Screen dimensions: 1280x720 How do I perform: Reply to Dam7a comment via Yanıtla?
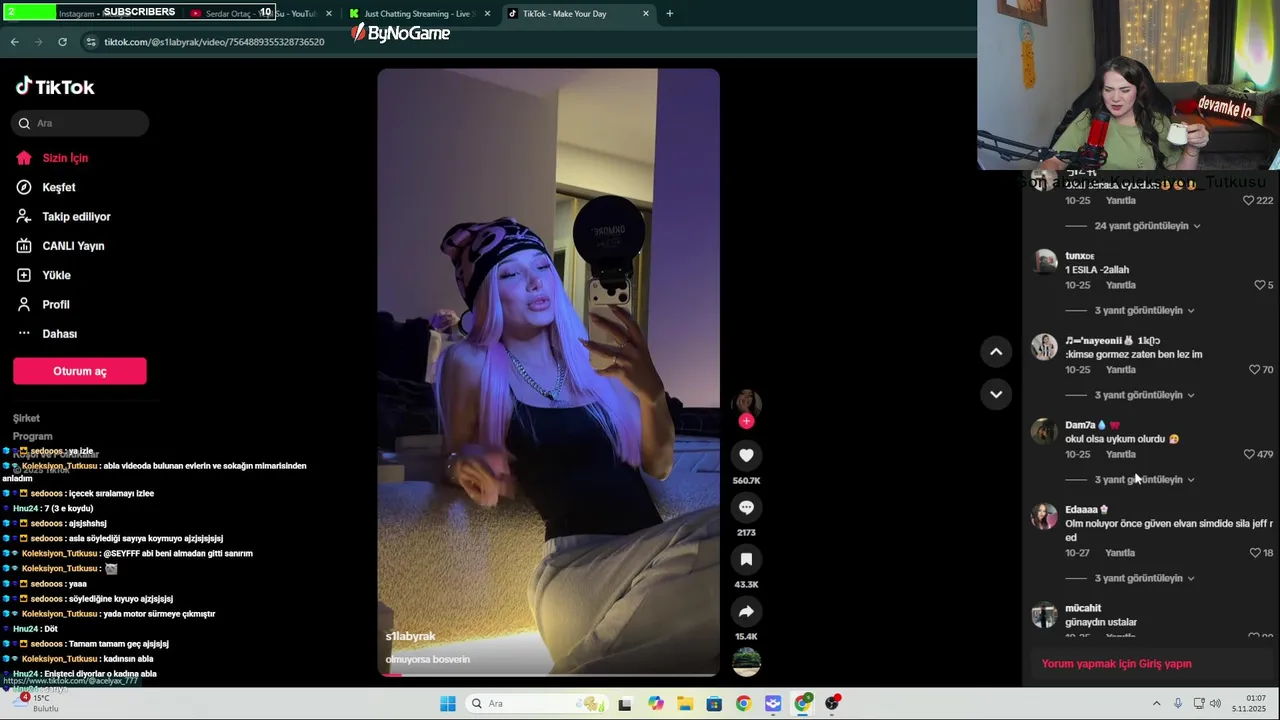point(1120,454)
